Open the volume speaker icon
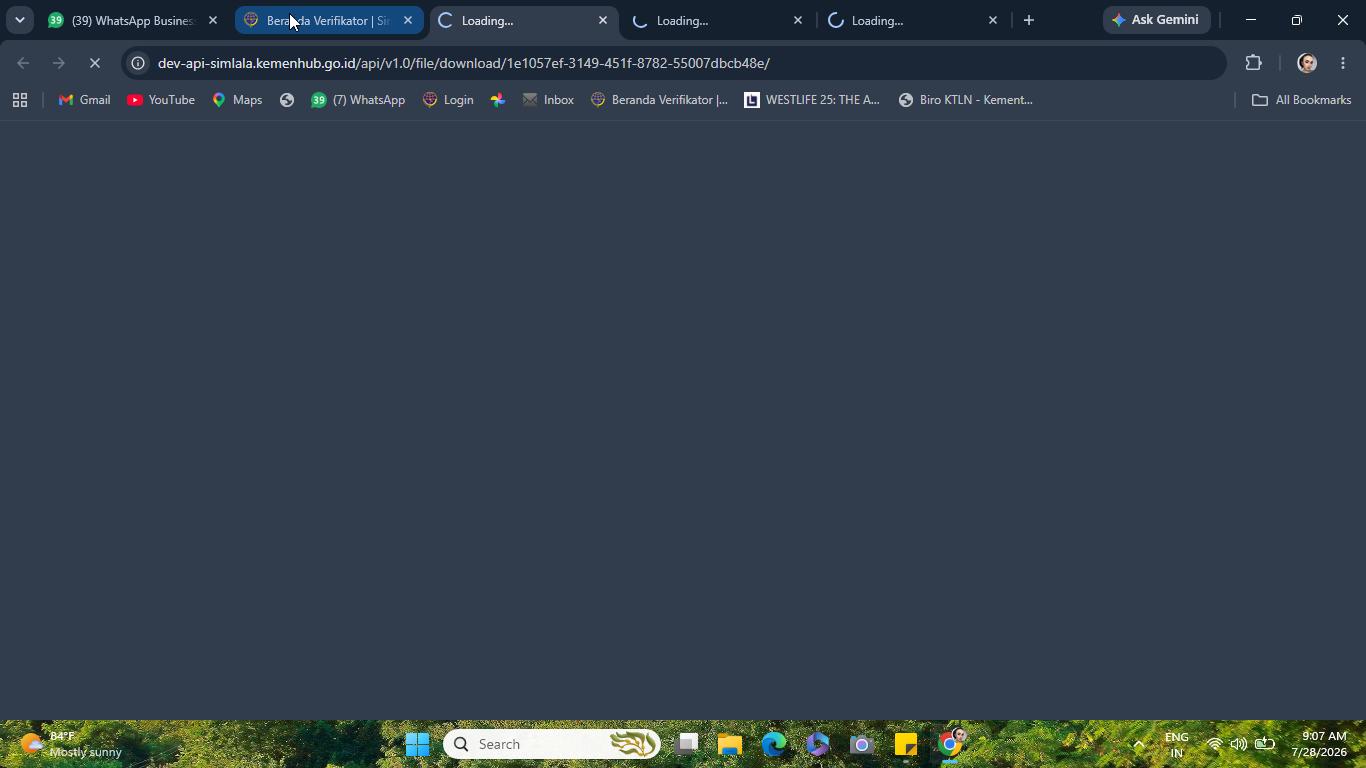Viewport: 1366px width, 768px height. click(x=1239, y=744)
